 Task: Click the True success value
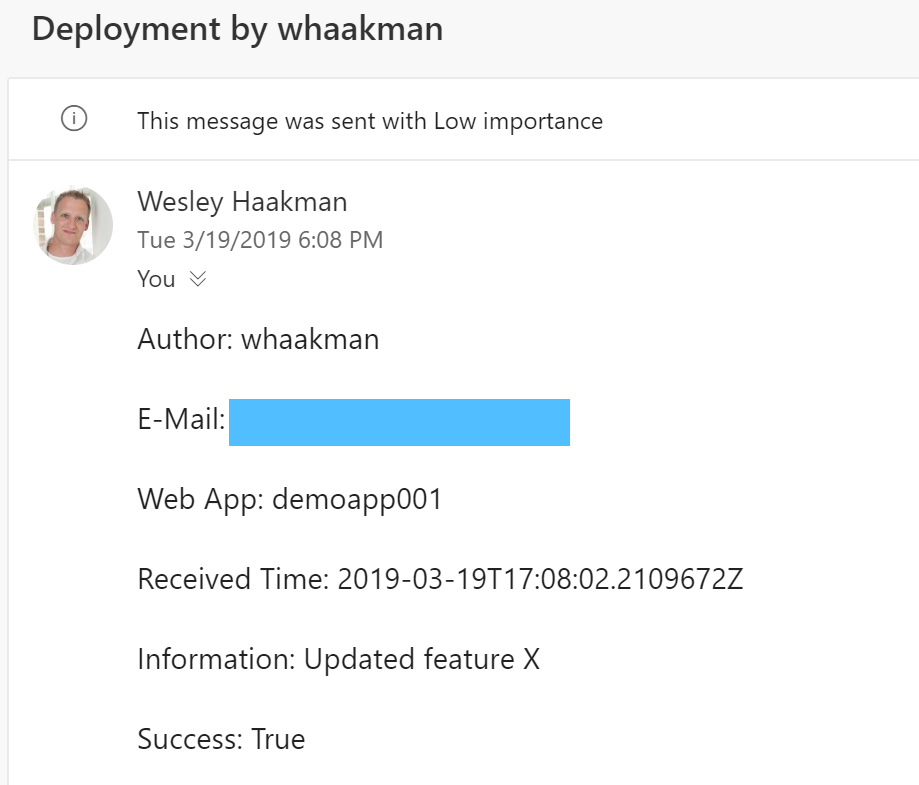(278, 739)
